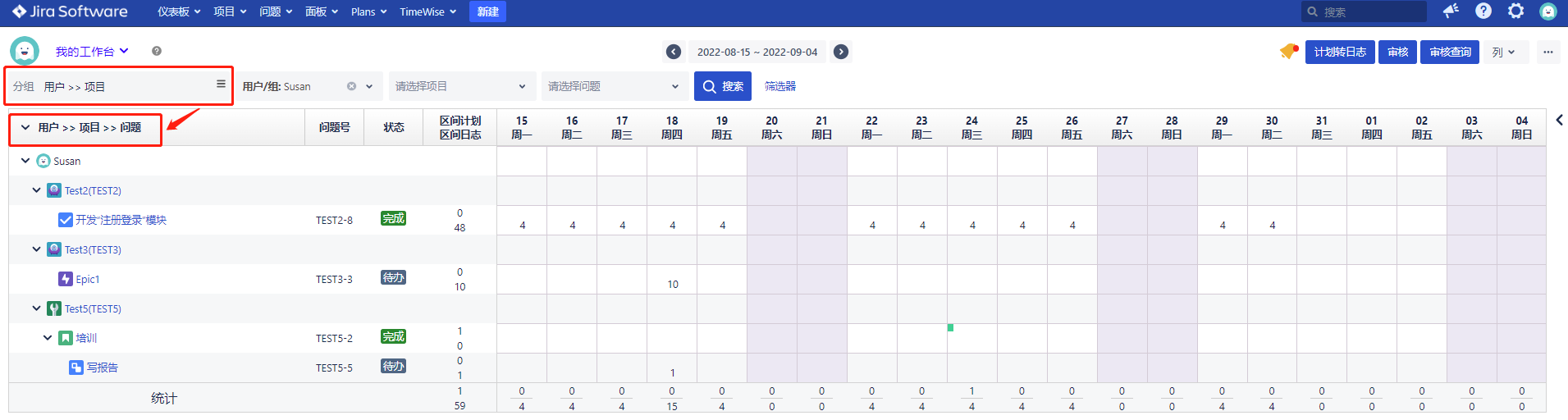Open the 仪表板 menu
The height and width of the screenshot is (420, 1568).
[179, 11]
